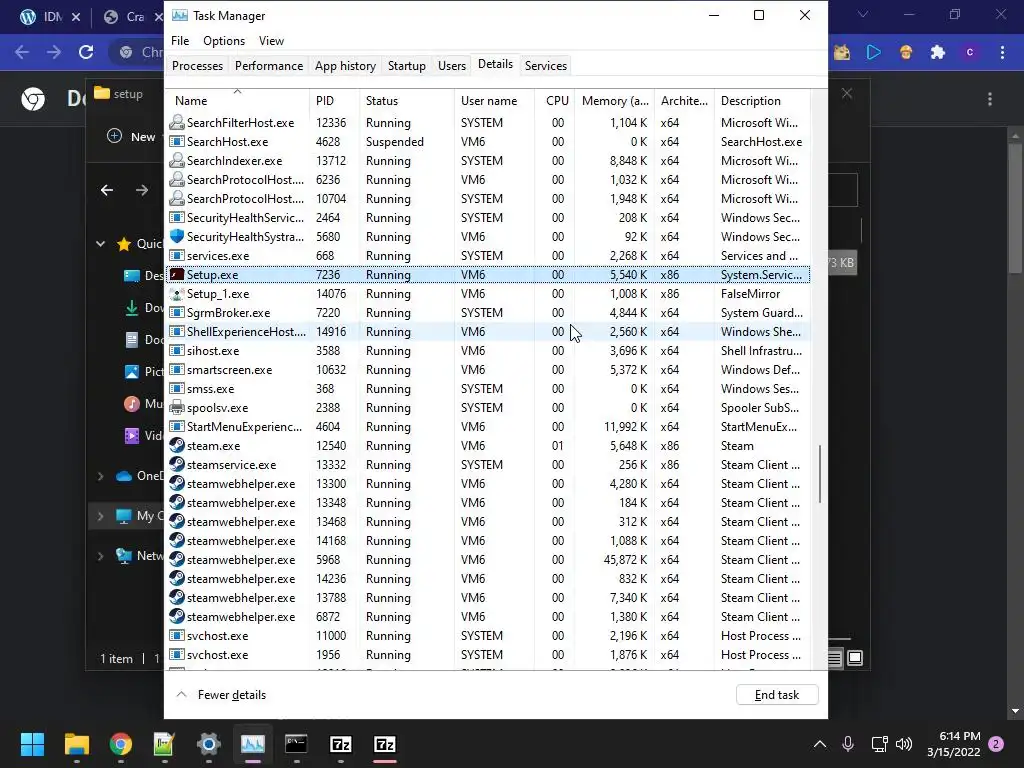This screenshot has width=1024, height=768.
Task: Click the SgrmBroker.exe icon
Action: coord(176,312)
